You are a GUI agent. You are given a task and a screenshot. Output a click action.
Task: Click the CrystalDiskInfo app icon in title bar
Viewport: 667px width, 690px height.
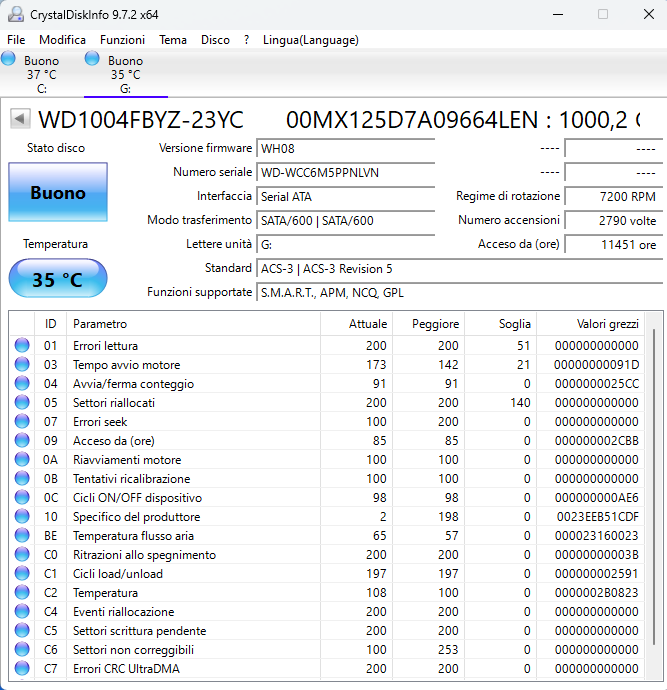pos(16,15)
